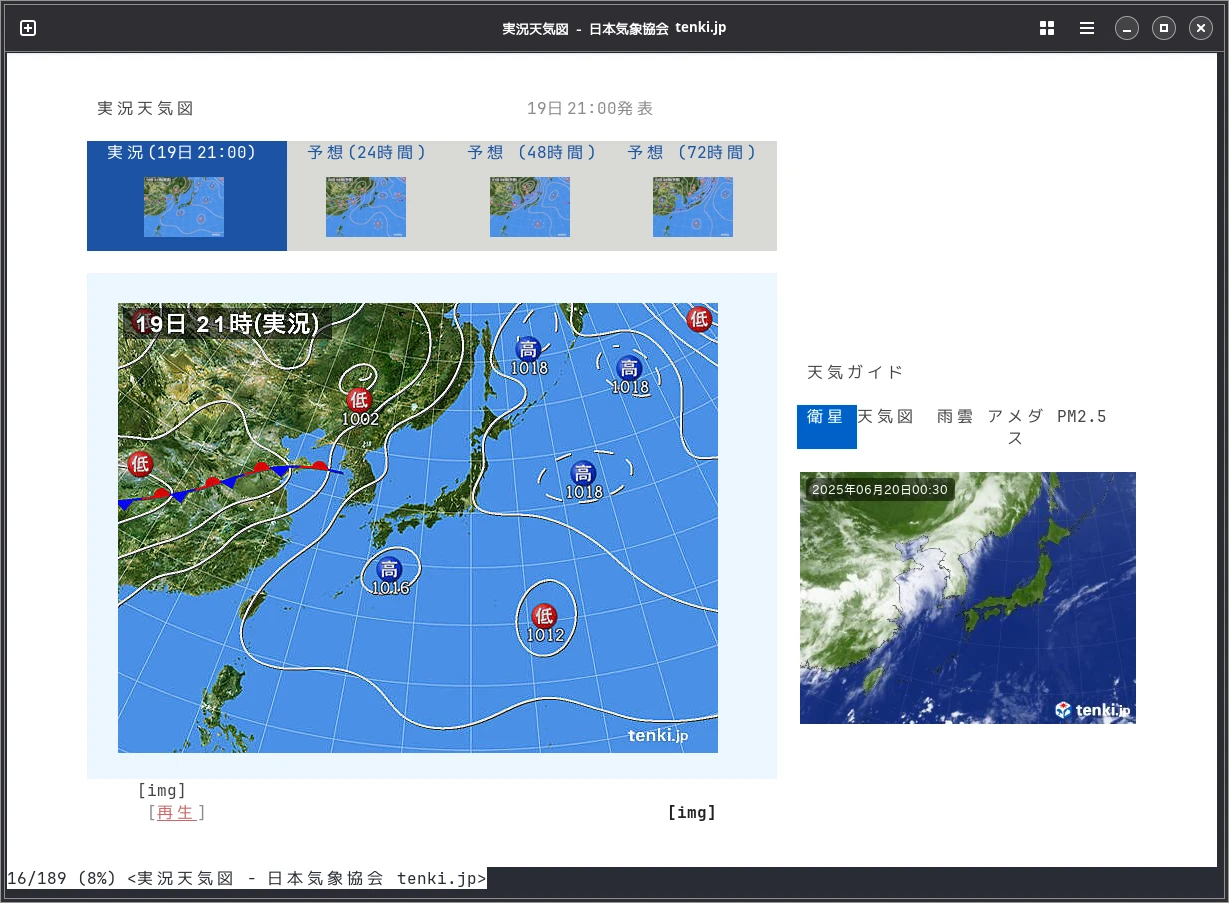Click the 19日21:00発表 text

click(x=590, y=109)
